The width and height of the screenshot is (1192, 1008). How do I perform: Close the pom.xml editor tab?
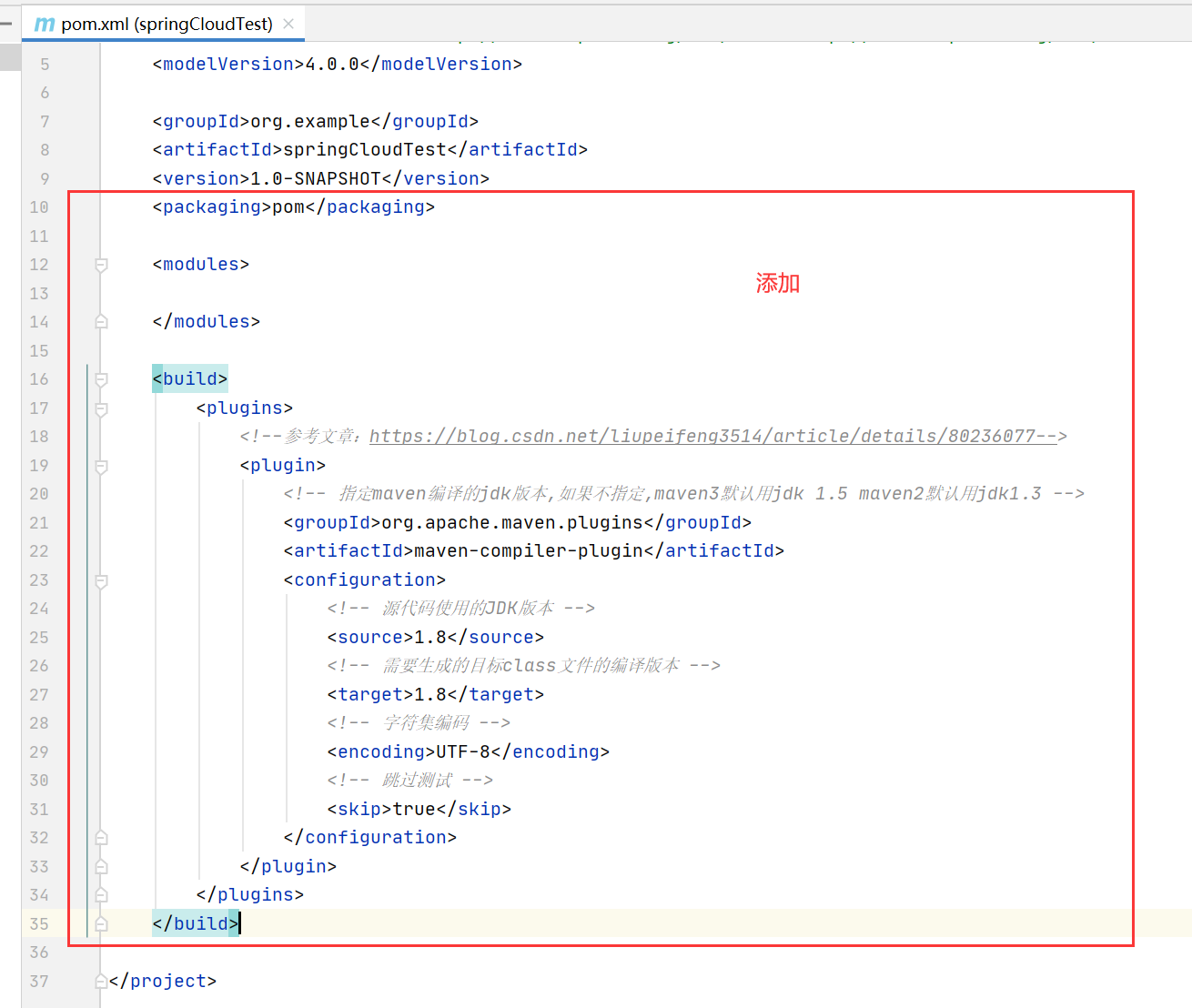click(288, 24)
